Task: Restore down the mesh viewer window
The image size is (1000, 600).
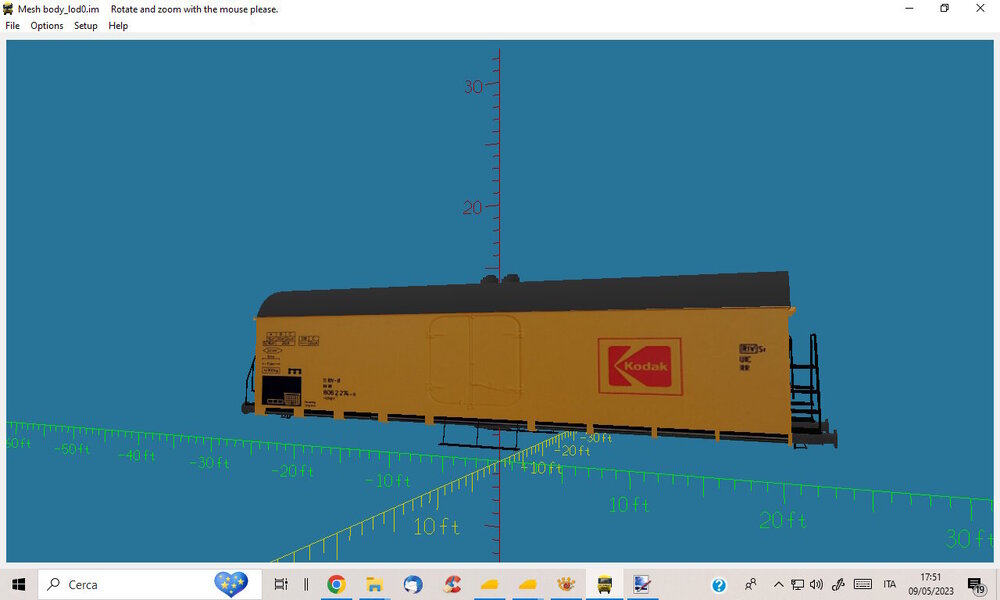Action: (x=945, y=8)
